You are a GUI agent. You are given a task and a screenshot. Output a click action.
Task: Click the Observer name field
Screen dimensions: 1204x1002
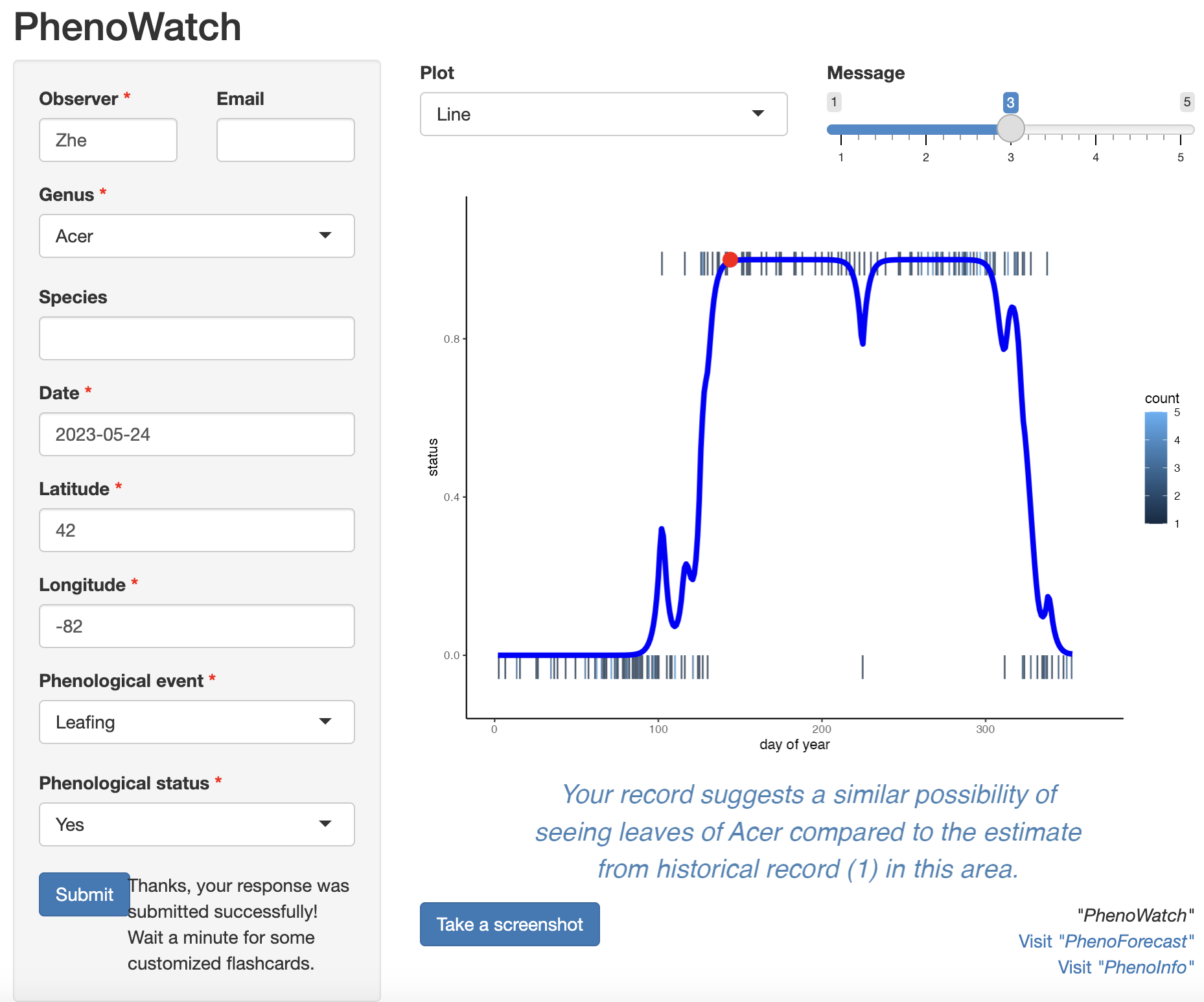pyautogui.click(x=108, y=140)
